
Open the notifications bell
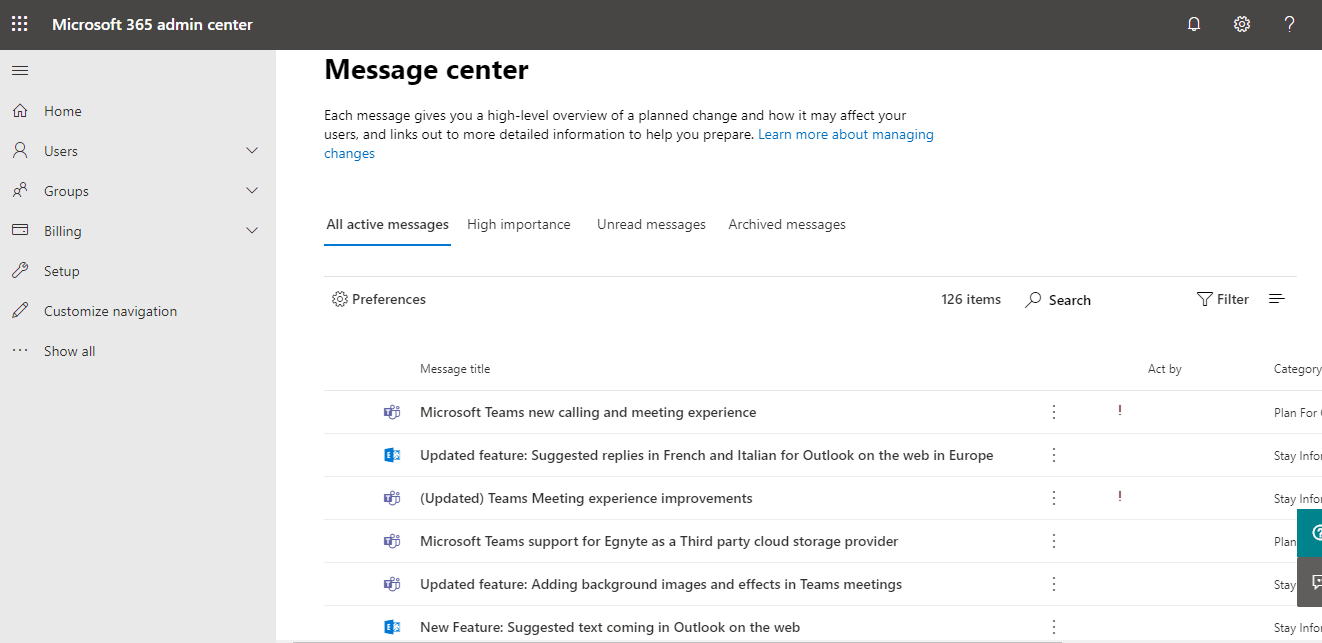pos(1194,24)
